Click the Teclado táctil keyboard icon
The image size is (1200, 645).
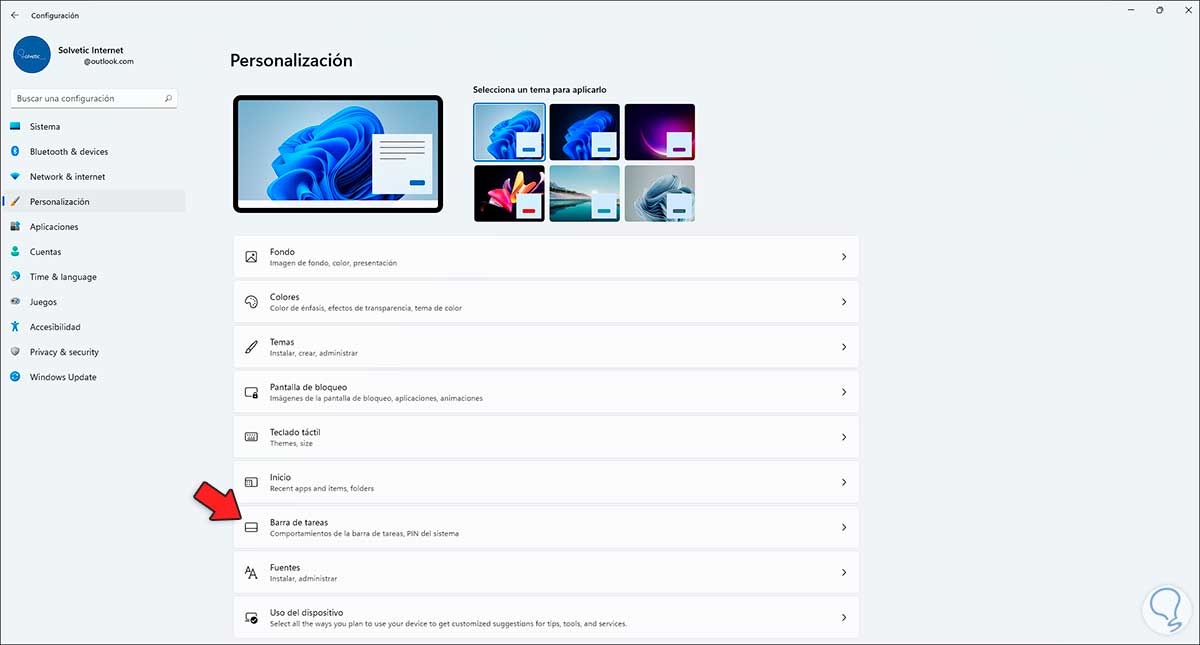[251, 437]
